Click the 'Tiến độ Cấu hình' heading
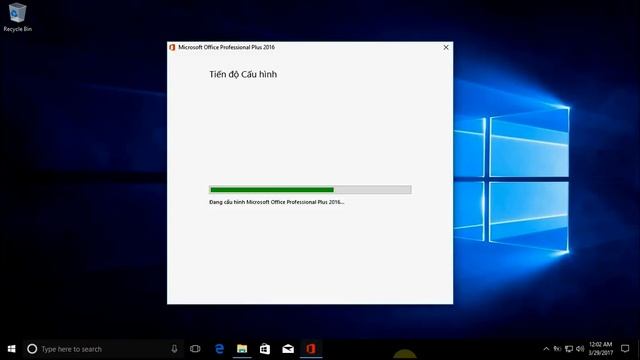This screenshot has width=640, height=360. 243,74
